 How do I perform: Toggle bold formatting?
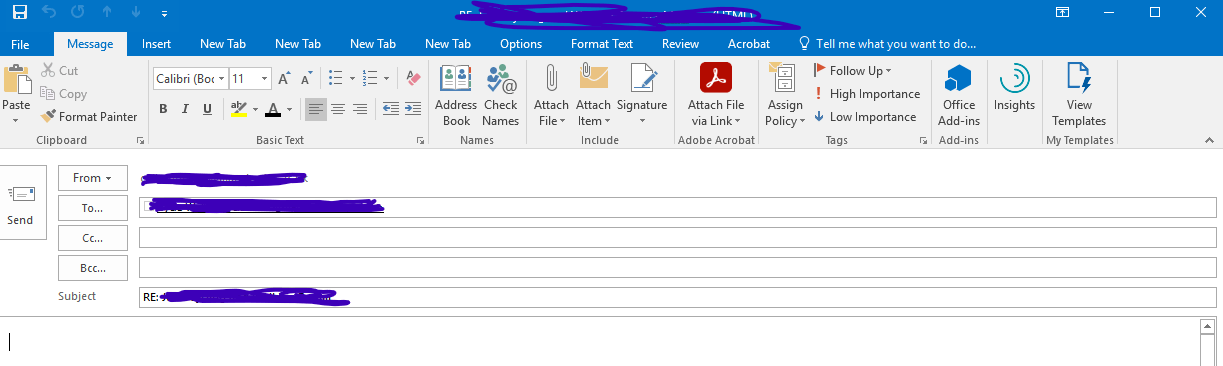(163, 109)
